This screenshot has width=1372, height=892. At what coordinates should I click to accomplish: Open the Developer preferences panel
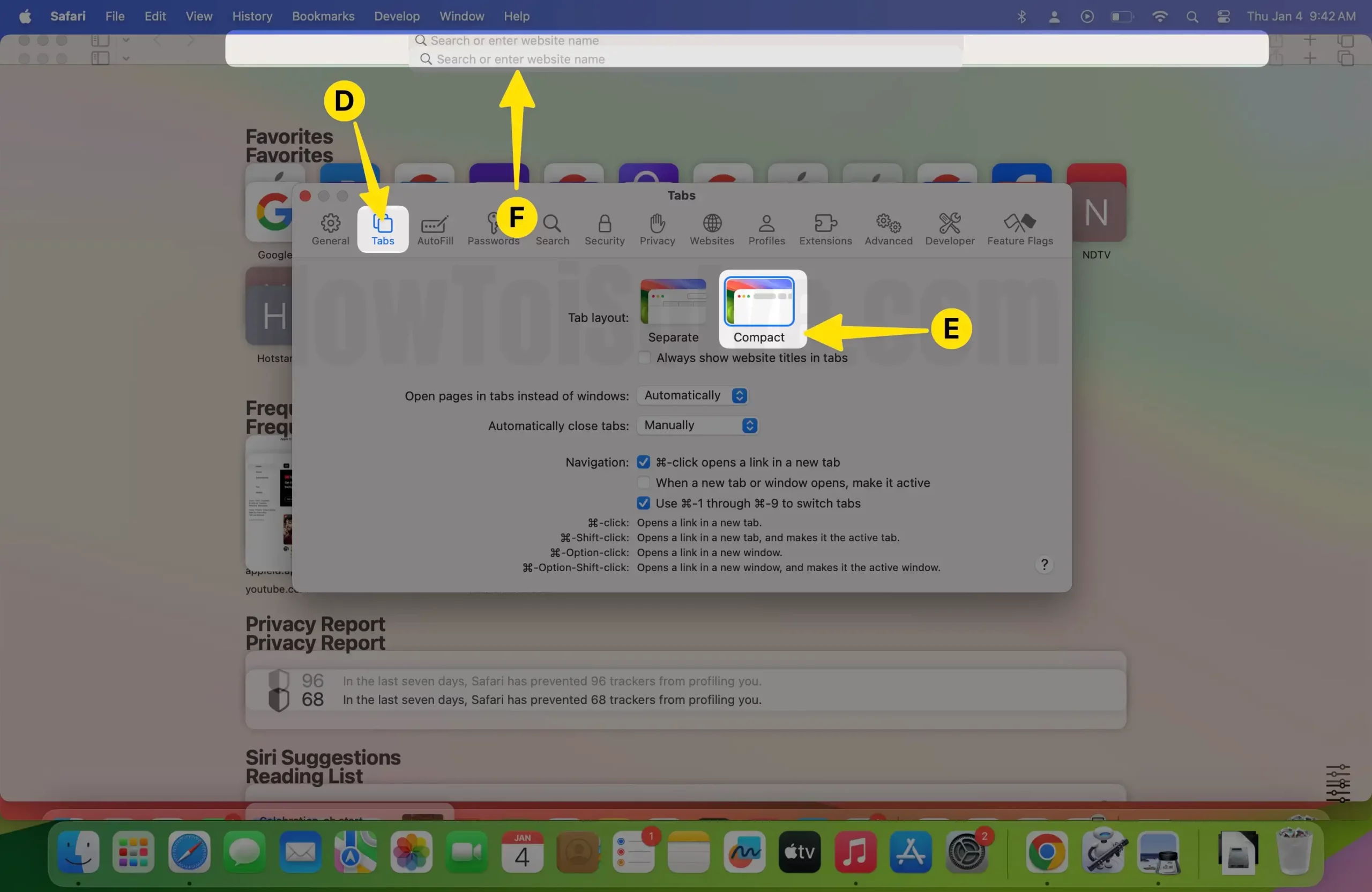[x=949, y=227]
